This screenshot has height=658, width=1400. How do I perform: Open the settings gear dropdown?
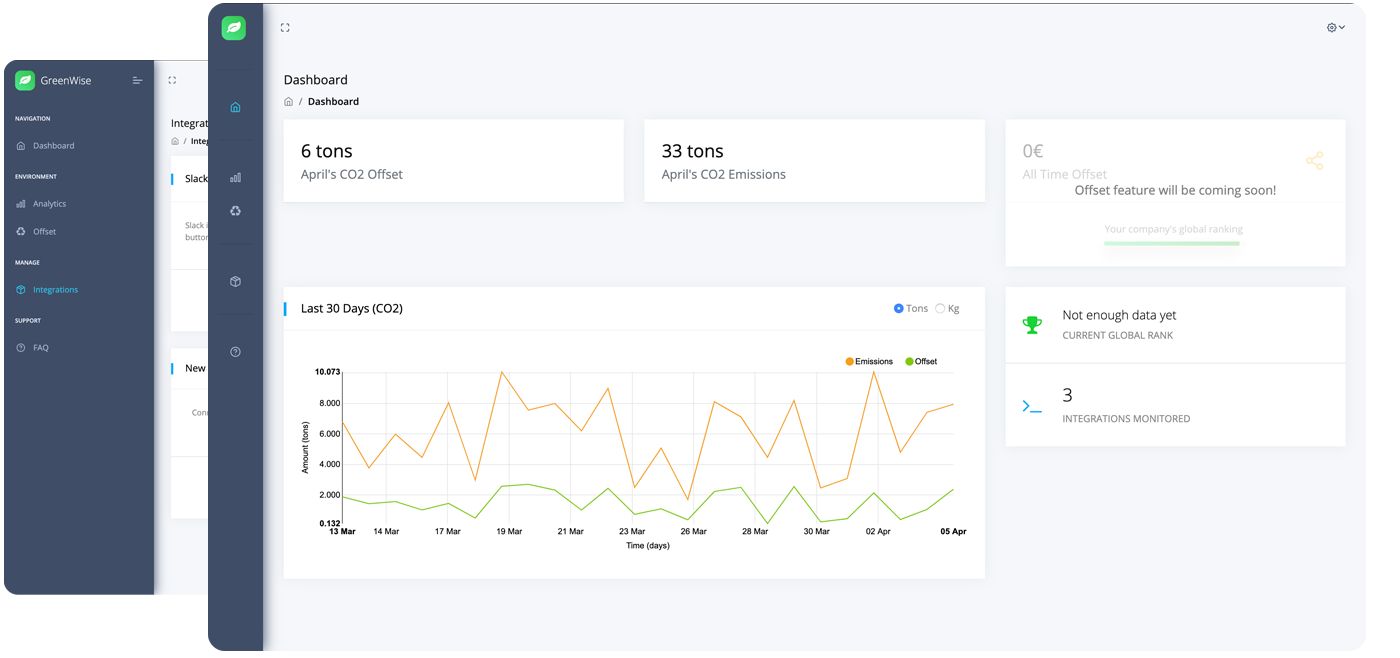click(x=1335, y=28)
